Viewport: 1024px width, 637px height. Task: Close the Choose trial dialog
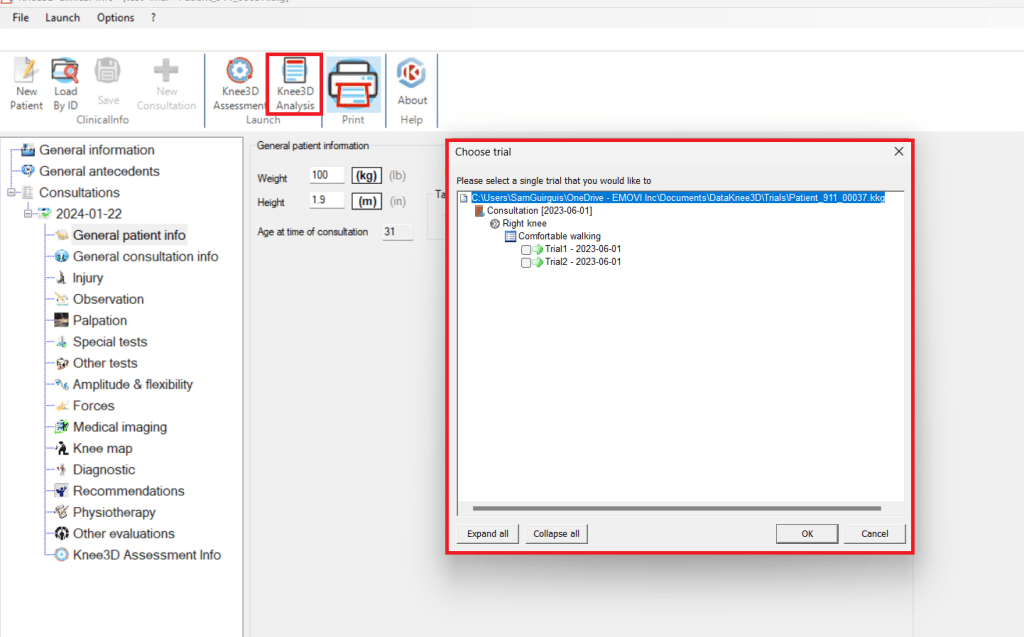coord(899,152)
